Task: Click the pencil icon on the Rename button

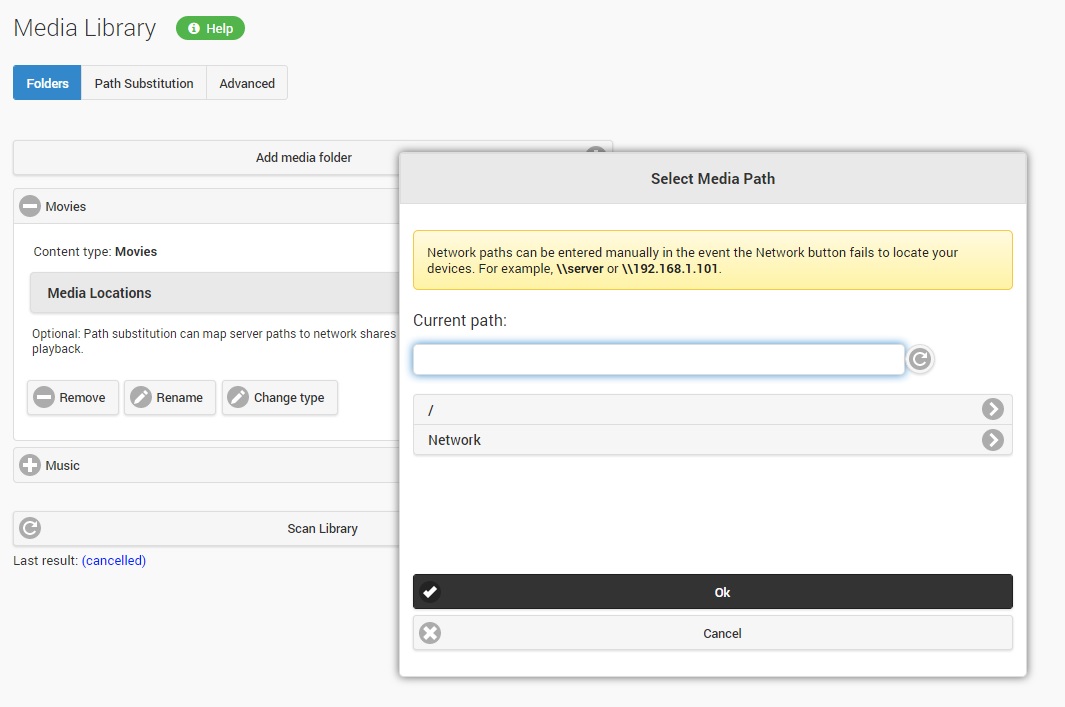Action: (141, 397)
